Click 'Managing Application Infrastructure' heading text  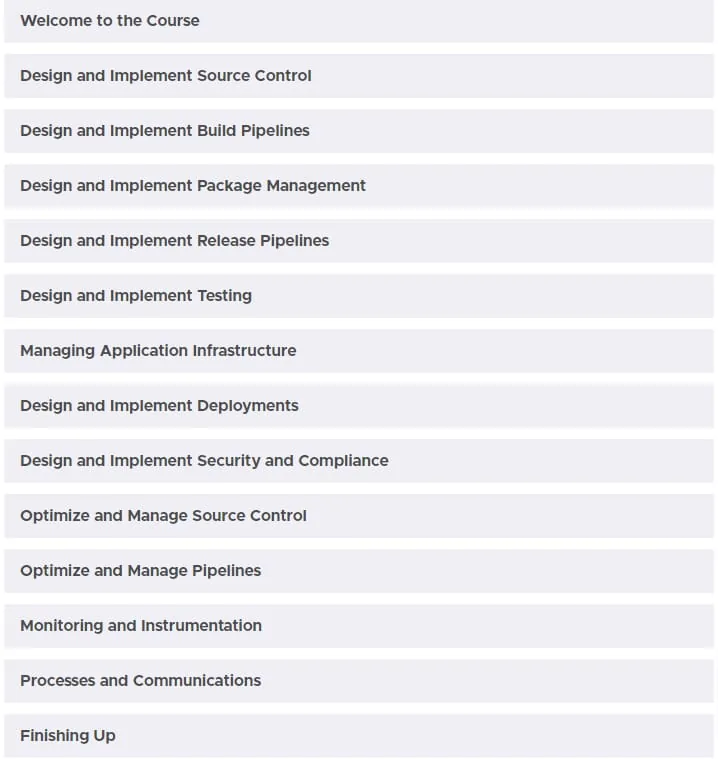(158, 351)
